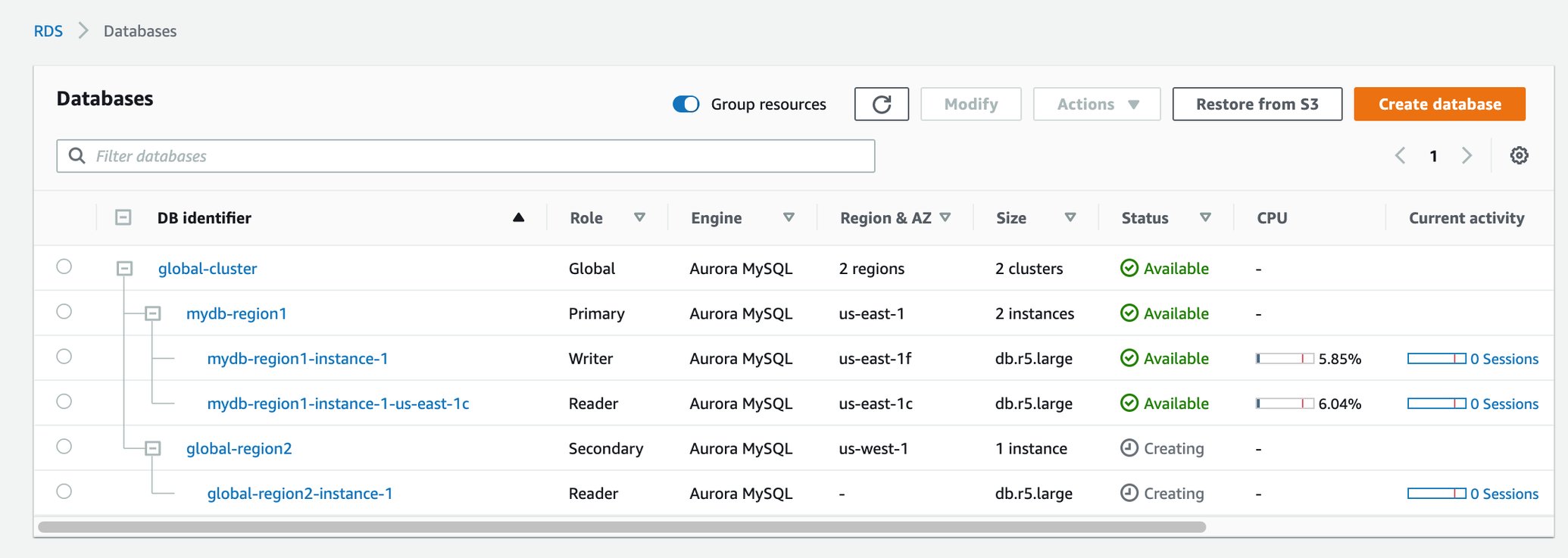Open the Size column filter arrow
Viewport: 1568px width, 558px height.
click(x=1070, y=217)
